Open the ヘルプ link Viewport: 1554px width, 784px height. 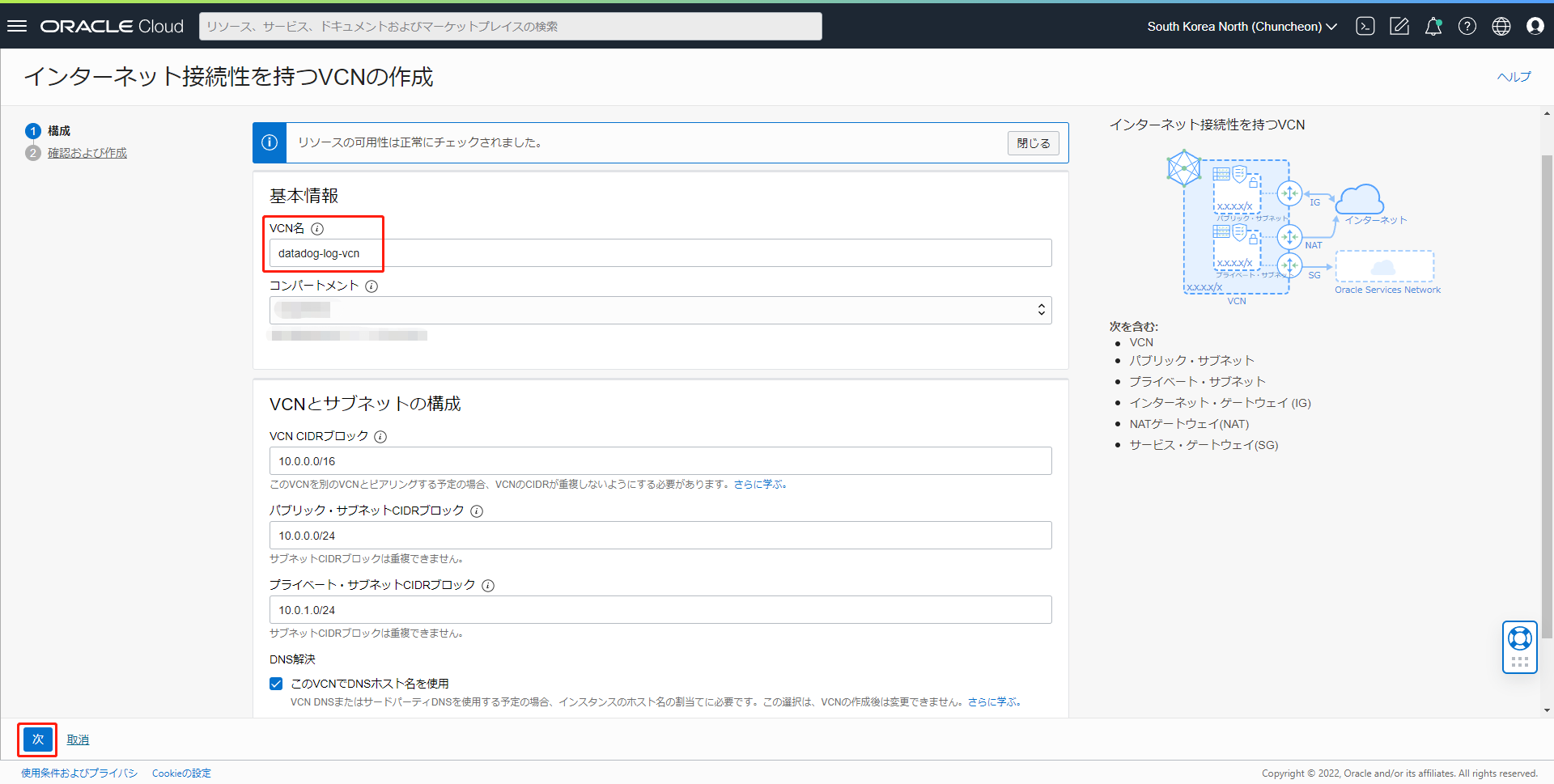[1514, 77]
